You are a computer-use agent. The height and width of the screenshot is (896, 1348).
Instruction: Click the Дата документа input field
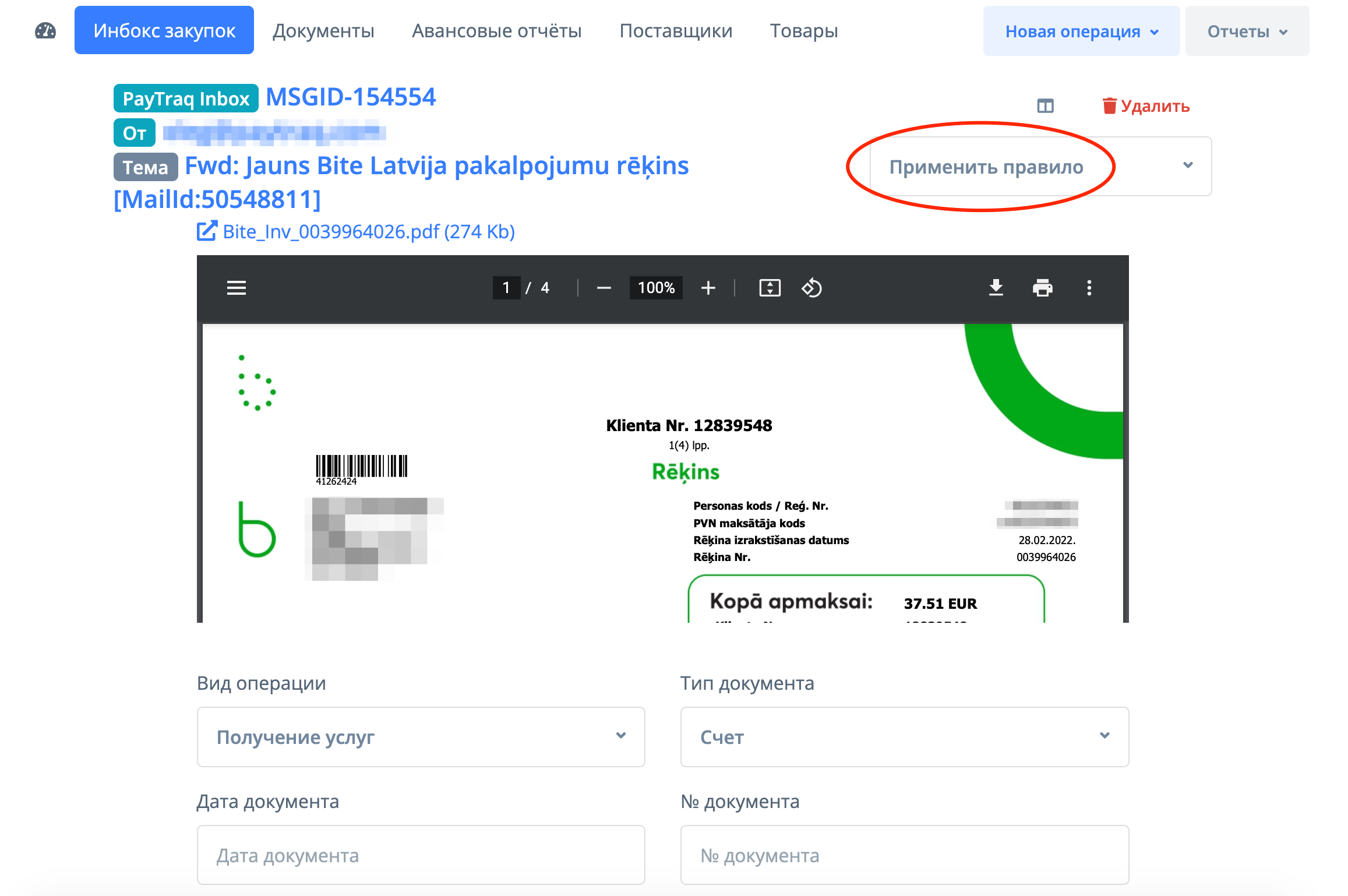[421, 855]
